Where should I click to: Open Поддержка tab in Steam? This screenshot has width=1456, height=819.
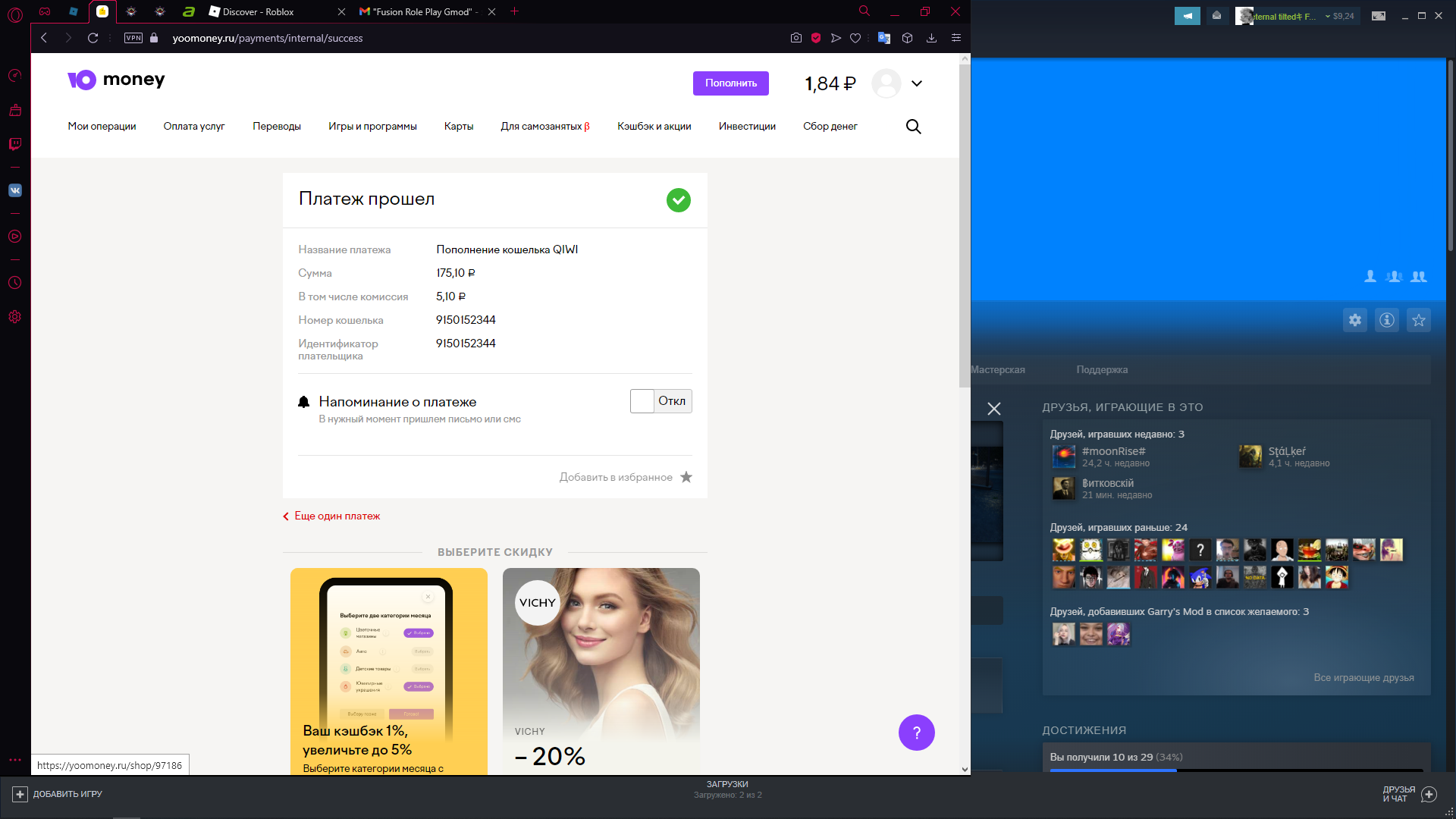tap(1102, 370)
